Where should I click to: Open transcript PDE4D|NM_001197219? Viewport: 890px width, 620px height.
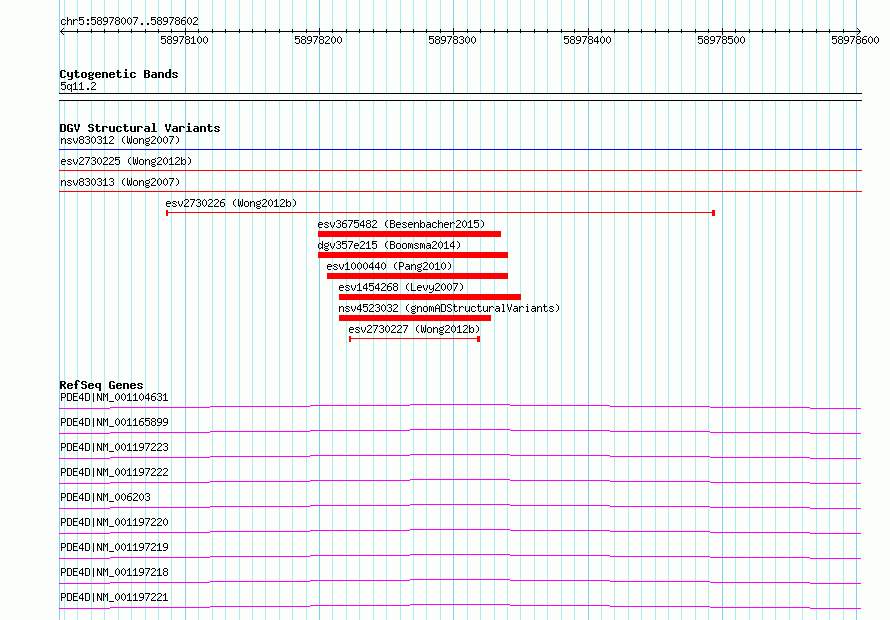[114, 547]
